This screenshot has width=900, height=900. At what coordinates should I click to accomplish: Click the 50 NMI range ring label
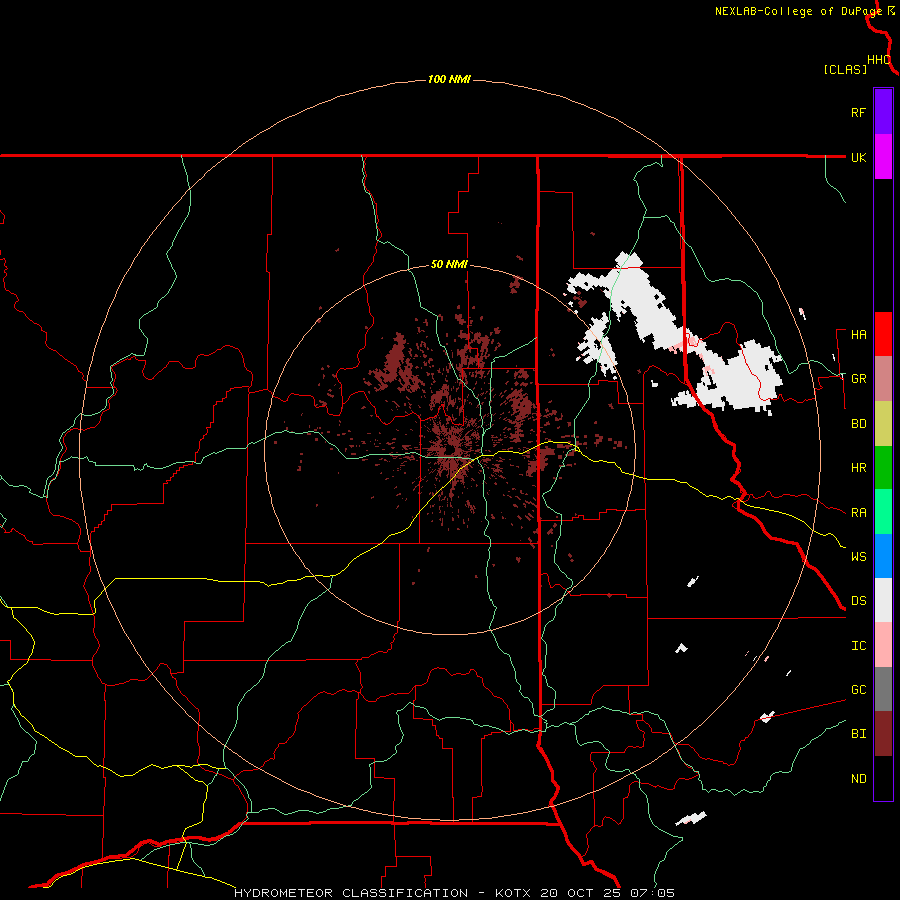pos(449,265)
